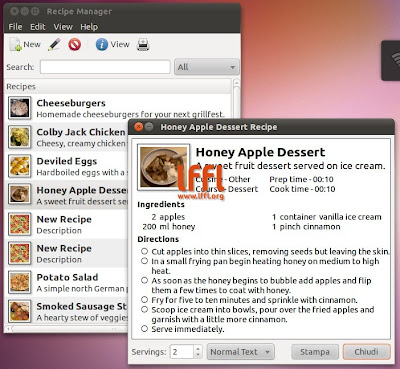Screen dimensions: 400x369
Task: Select the Potato Salad recipe title
Action: pos(67,277)
